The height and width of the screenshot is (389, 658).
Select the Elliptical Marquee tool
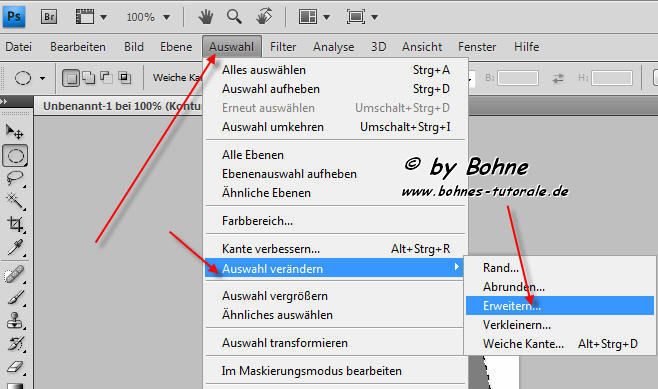click(16, 156)
